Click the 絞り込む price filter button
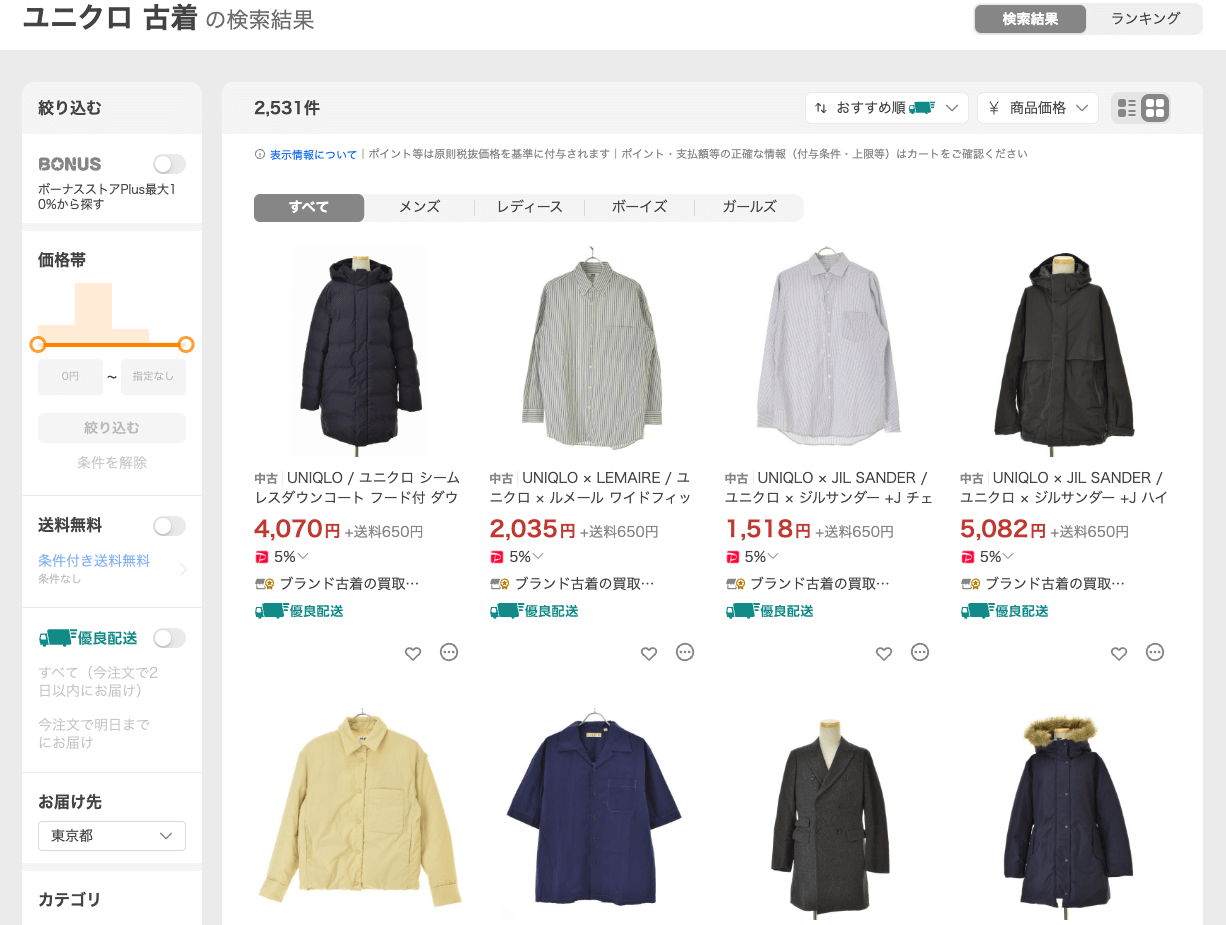The width and height of the screenshot is (1226, 925). (112, 428)
